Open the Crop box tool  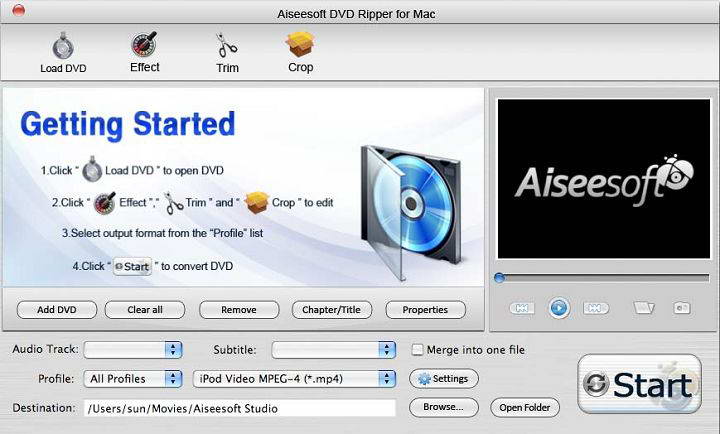300,51
